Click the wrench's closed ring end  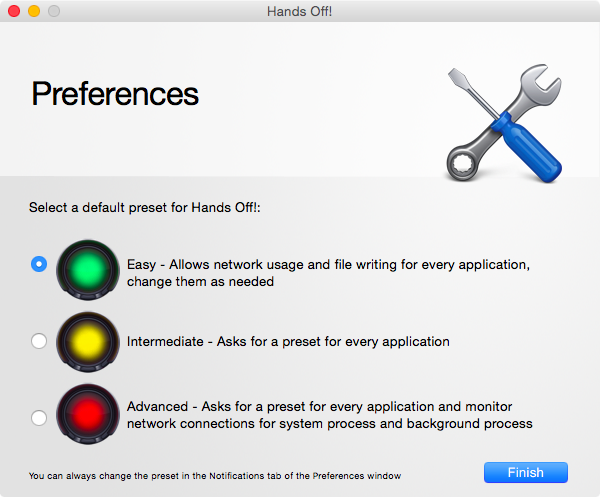point(463,165)
